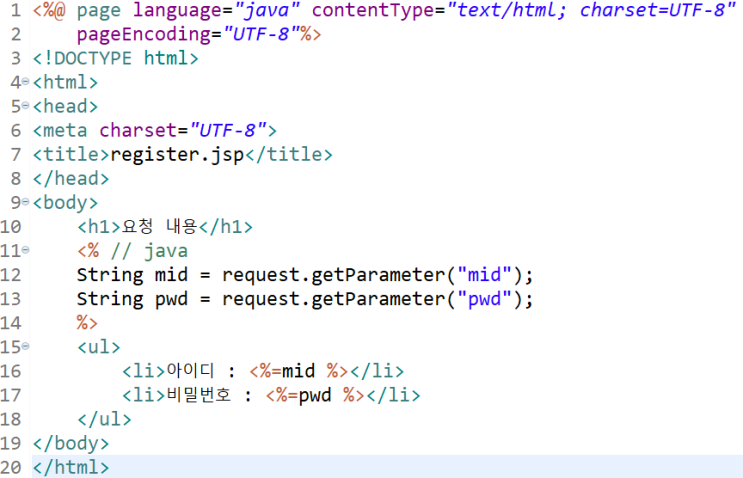Click the <% scriptlet opener on line 11
This screenshot has width=743, height=478.
click(x=88, y=251)
